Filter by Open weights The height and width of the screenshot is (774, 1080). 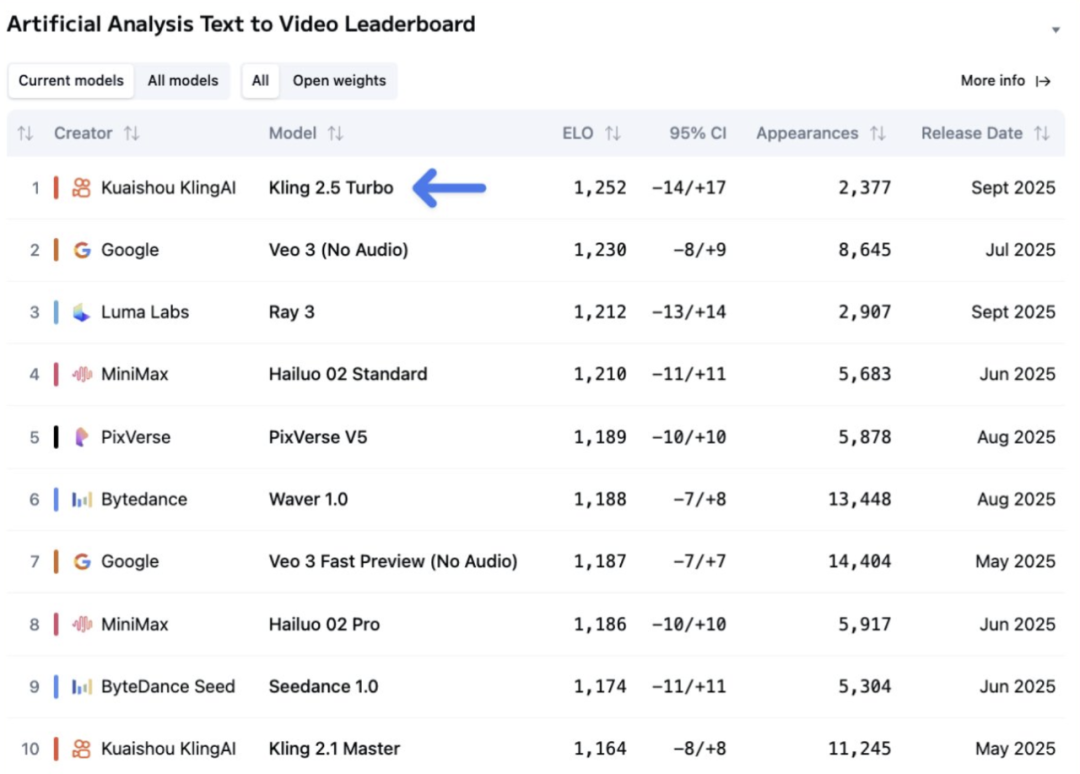coord(339,81)
